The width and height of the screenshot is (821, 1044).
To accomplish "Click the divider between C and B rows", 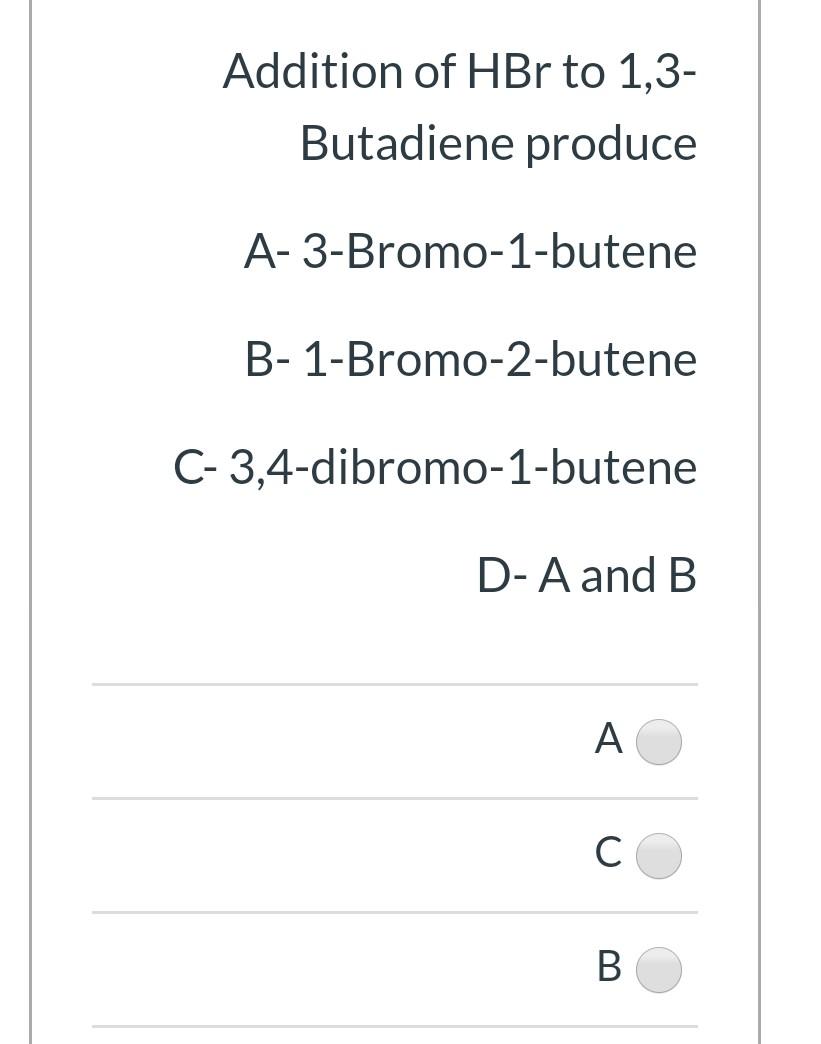I will pyautogui.click(x=395, y=913).
